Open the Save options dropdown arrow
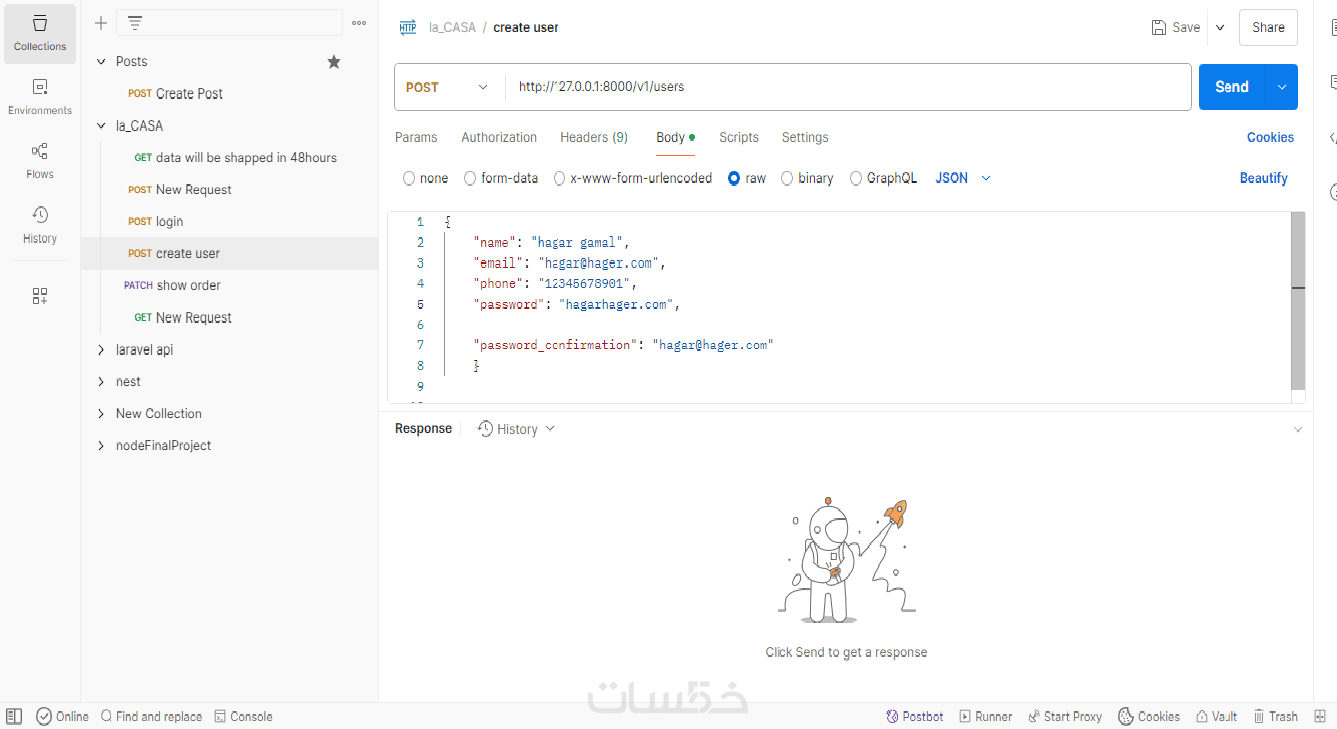 click(x=1220, y=28)
